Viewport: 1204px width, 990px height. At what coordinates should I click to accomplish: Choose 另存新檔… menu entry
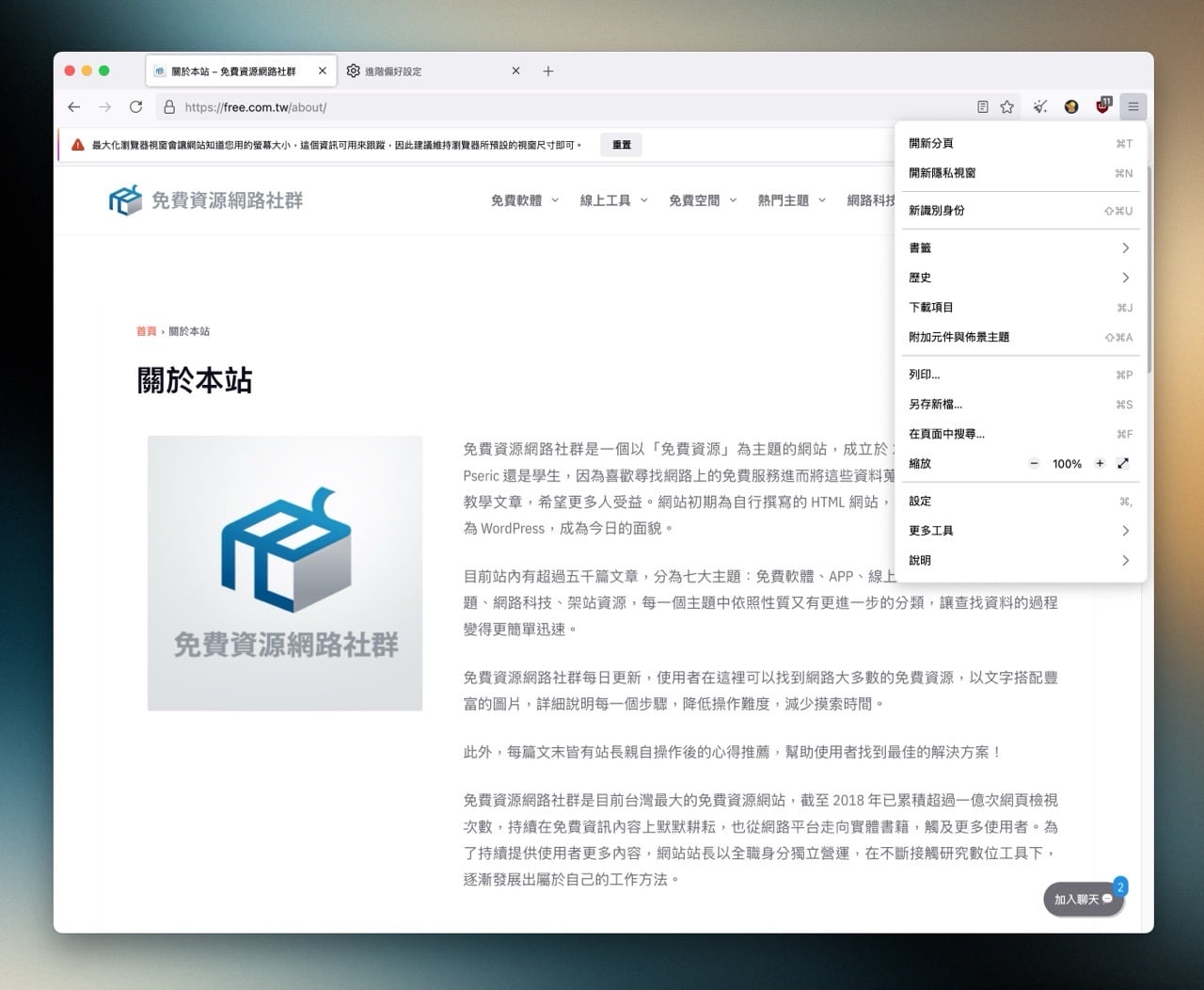point(1021,405)
